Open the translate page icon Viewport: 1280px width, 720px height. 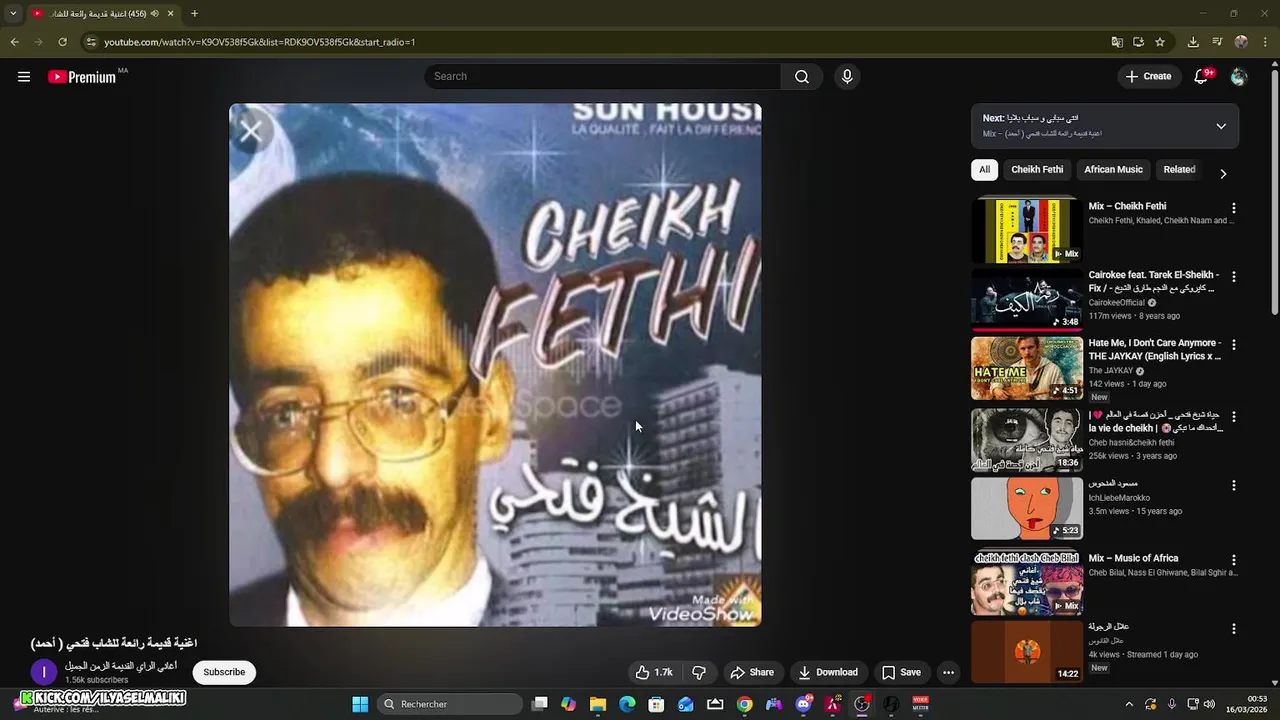[1117, 42]
